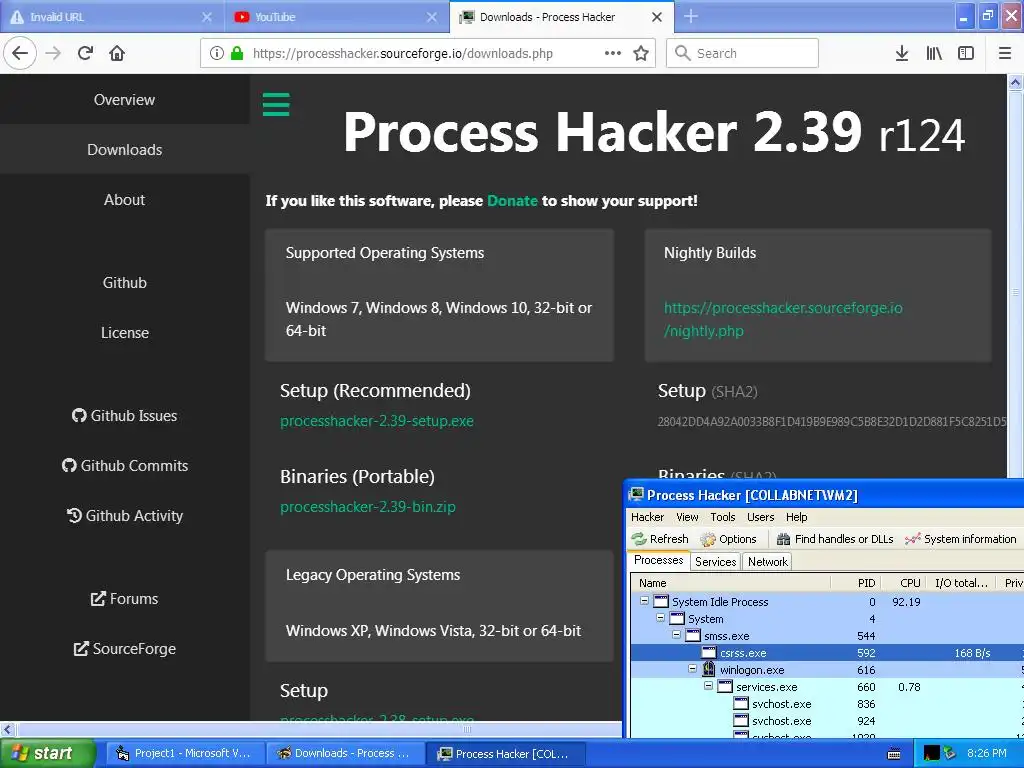Switch to the Network tab
This screenshot has height=768, width=1024.
point(767,562)
